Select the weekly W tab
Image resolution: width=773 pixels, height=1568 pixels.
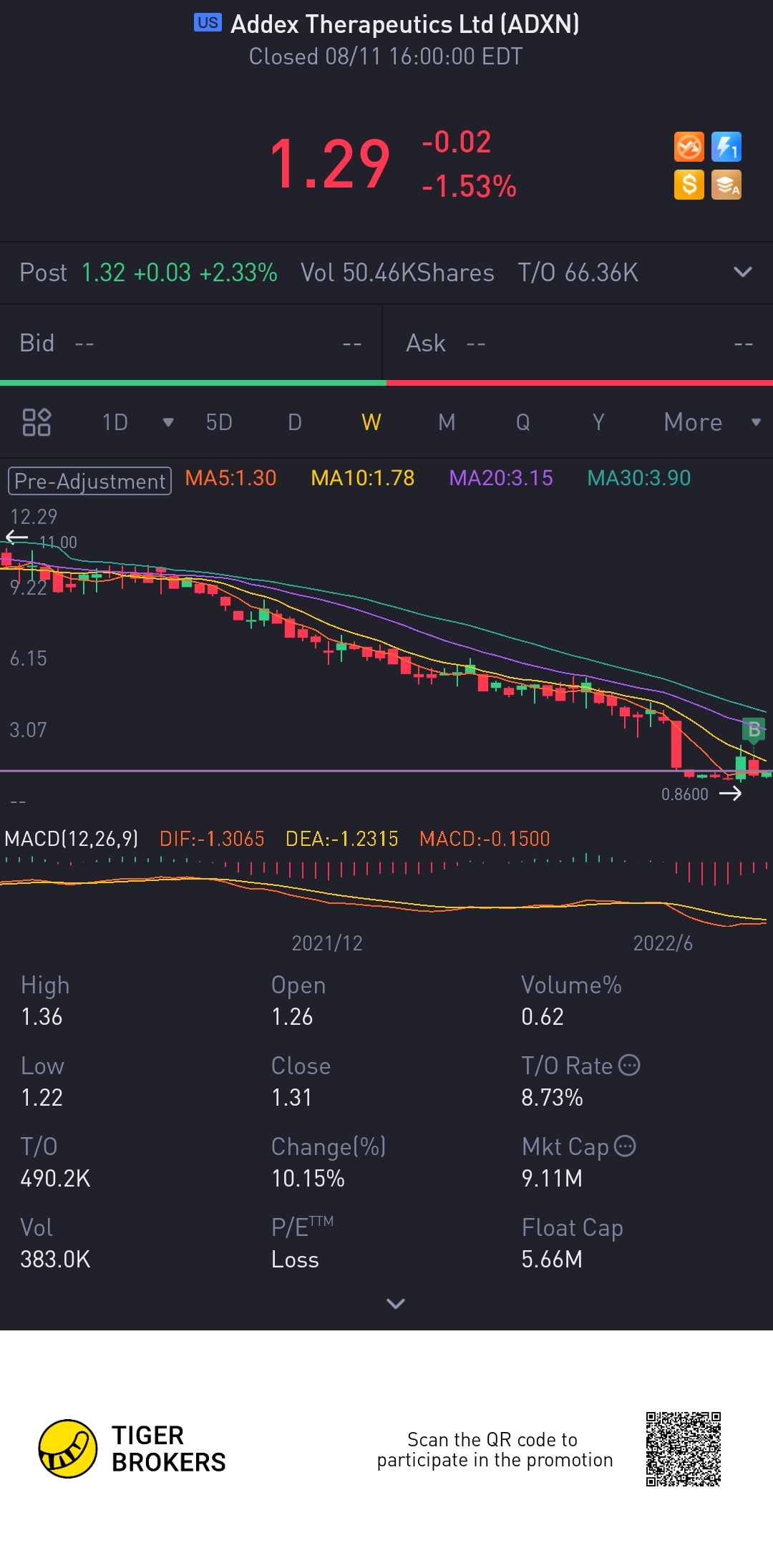(371, 422)
